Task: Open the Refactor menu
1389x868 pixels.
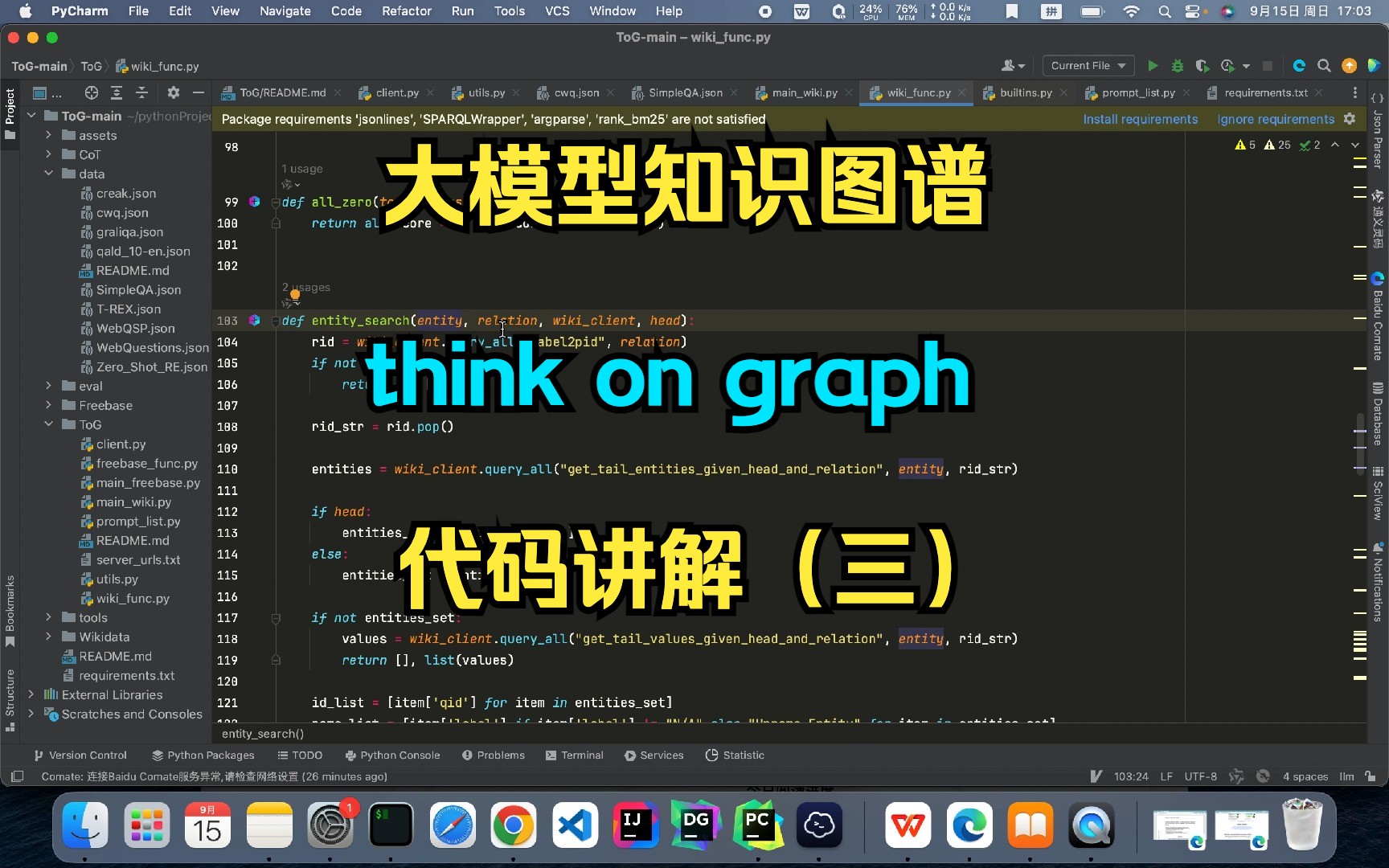Action: [x=407, y=11]
